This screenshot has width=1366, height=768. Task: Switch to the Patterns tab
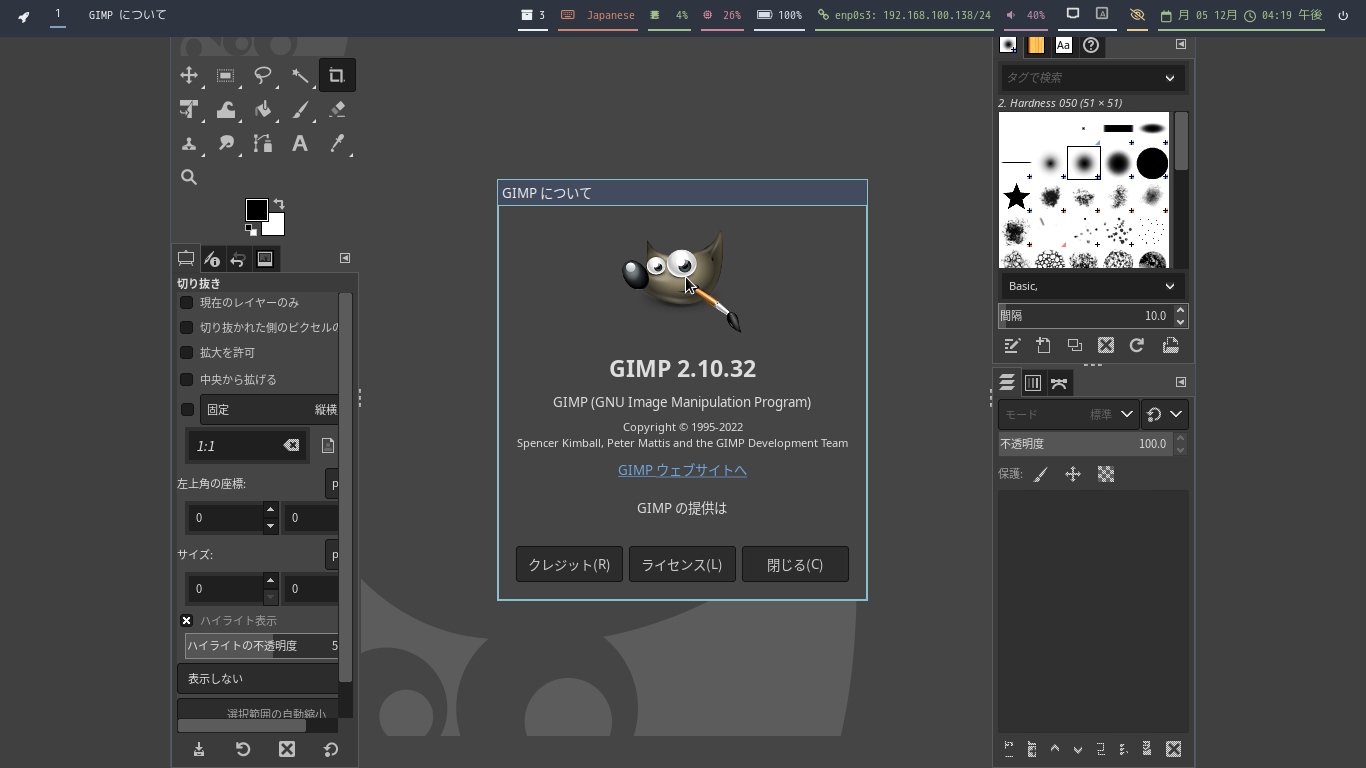(x=1036, y=45)
